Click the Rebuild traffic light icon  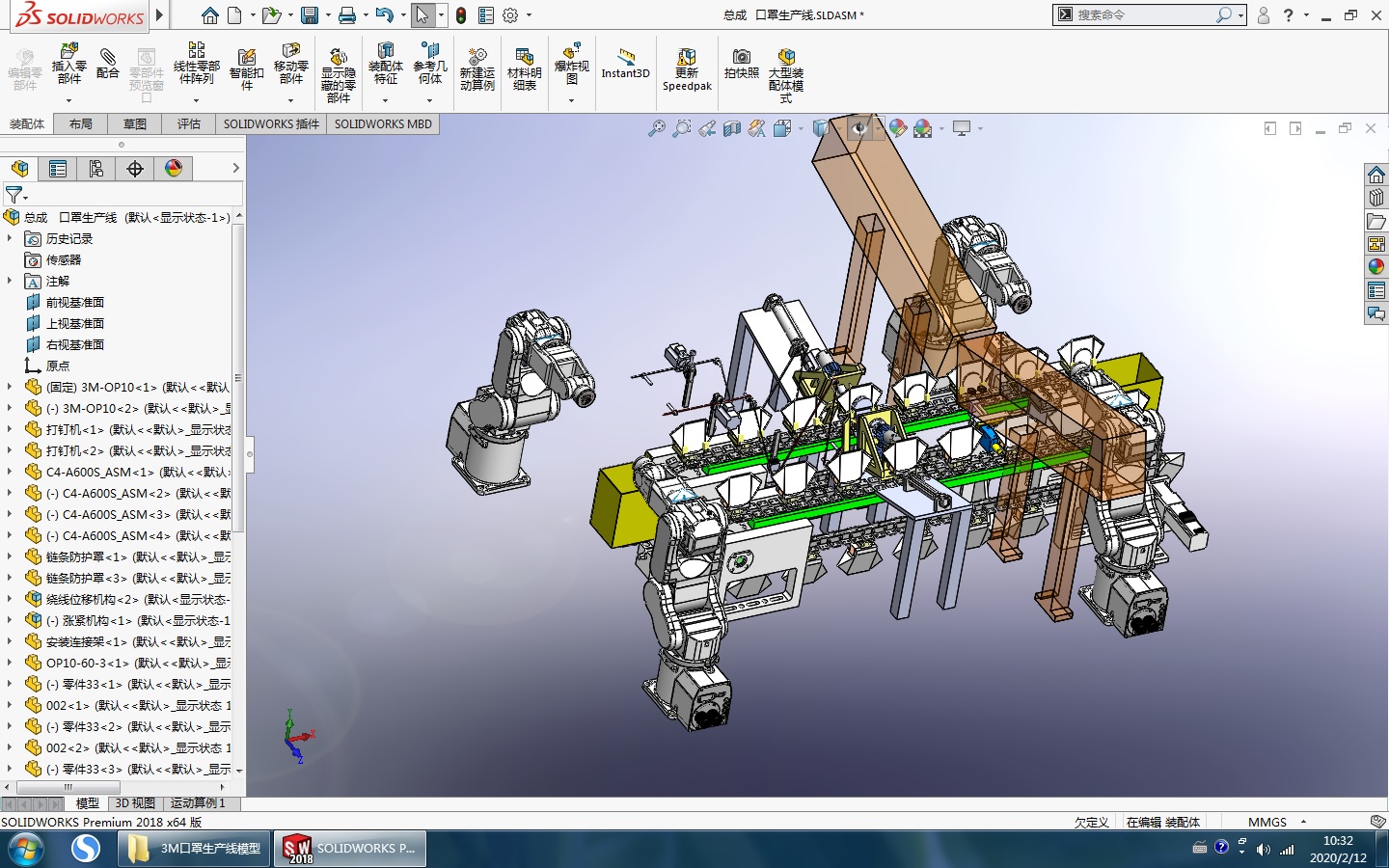tap(461, 15)
